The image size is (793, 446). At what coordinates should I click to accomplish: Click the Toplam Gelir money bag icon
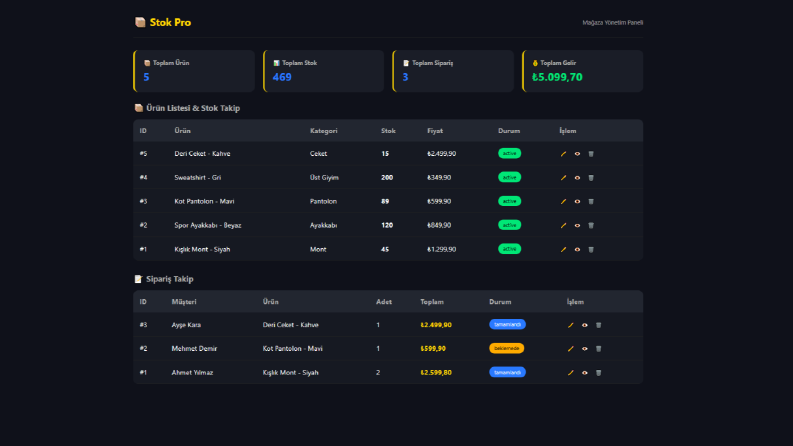click(x=535, y=63)
